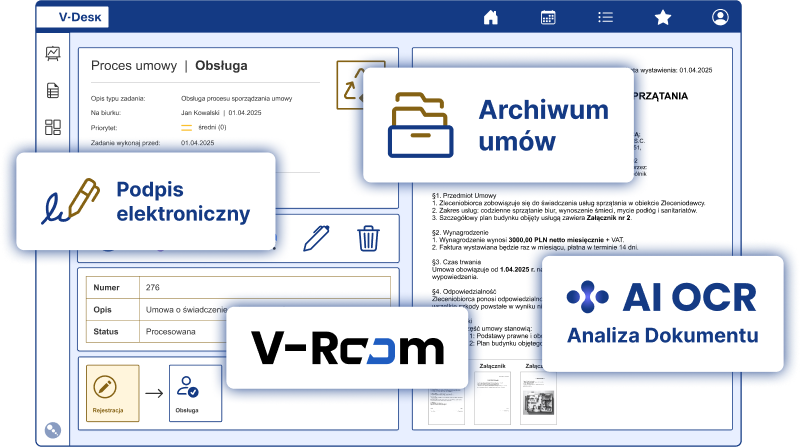
Task: Click the user-check icon in Obsługa step
Action: [x=187, y=386]
